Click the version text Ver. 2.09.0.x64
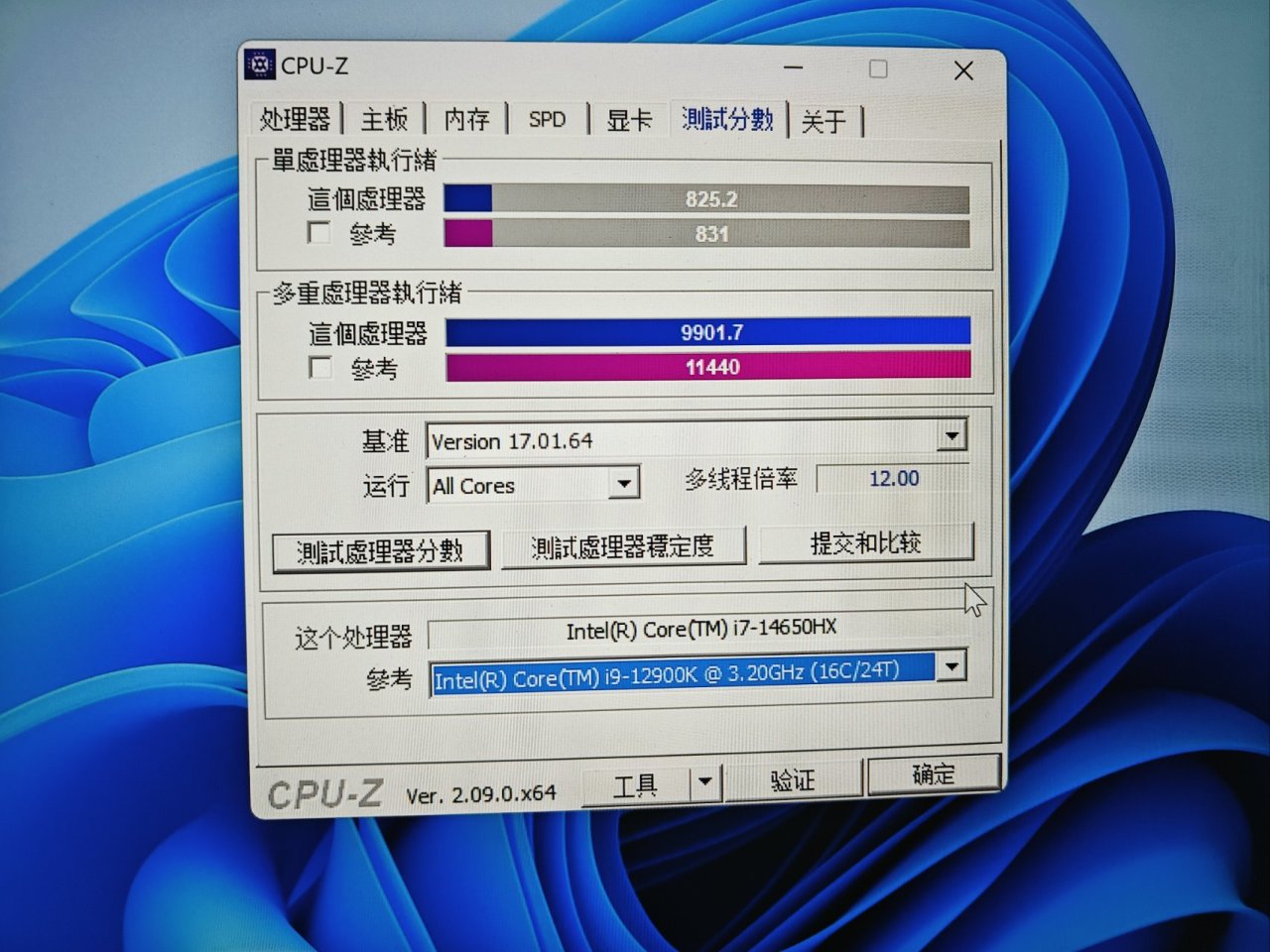The image size is (1270, 952). 481,794
